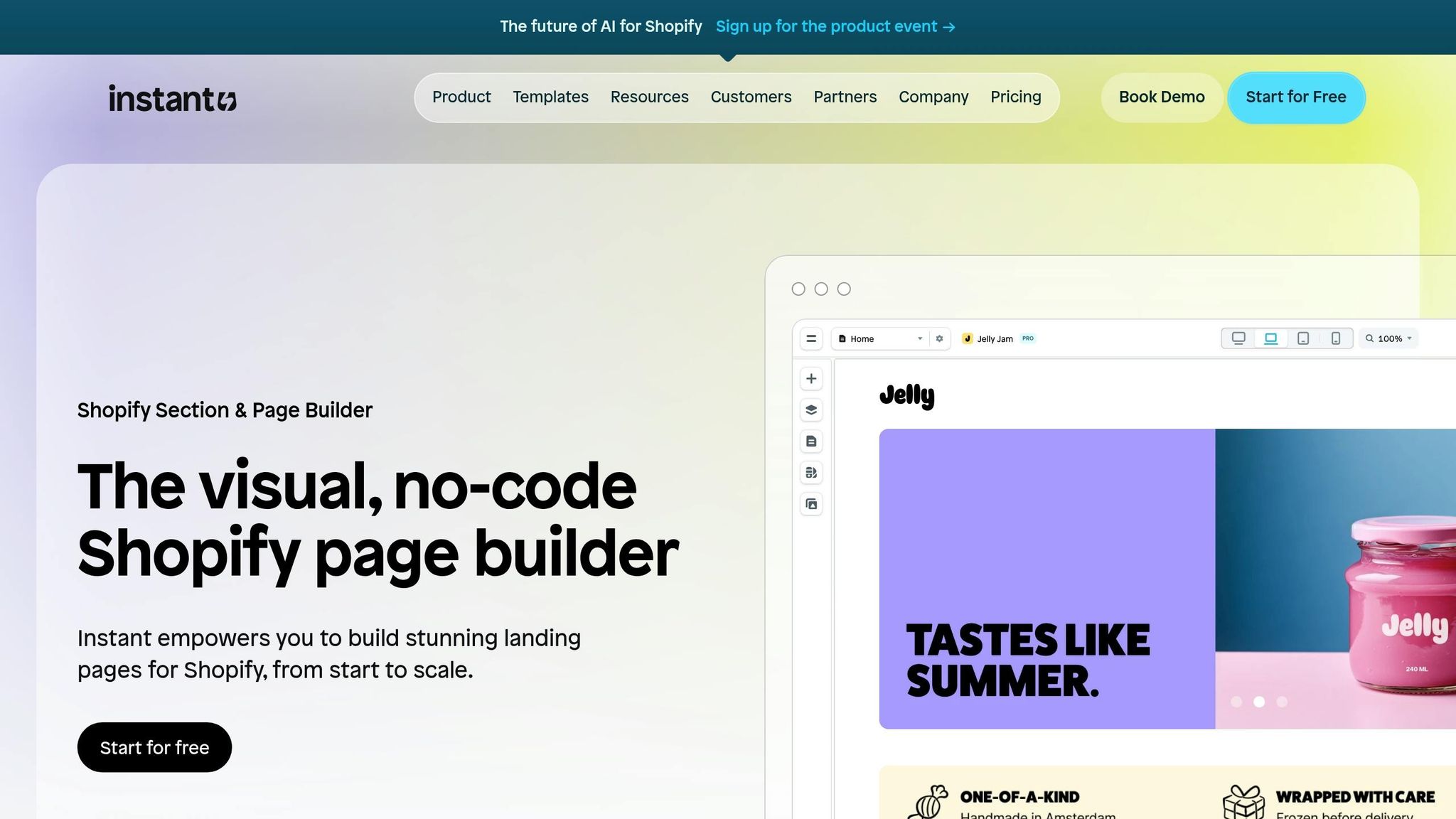This screenshot has width=1456, height=819.
Task: Click the third window control circle
Action: tap(844, 289)
